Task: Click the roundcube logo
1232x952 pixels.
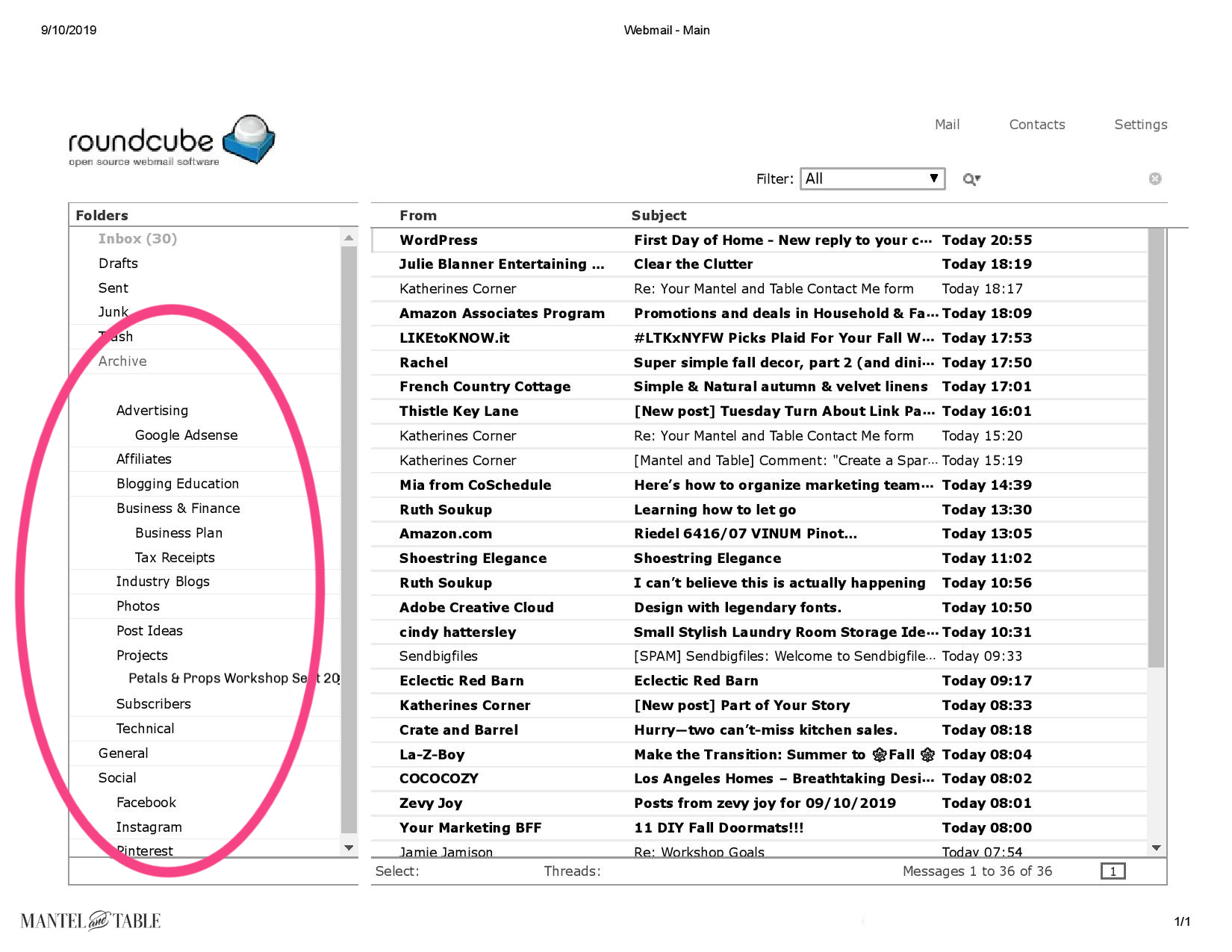Action: 172,140
